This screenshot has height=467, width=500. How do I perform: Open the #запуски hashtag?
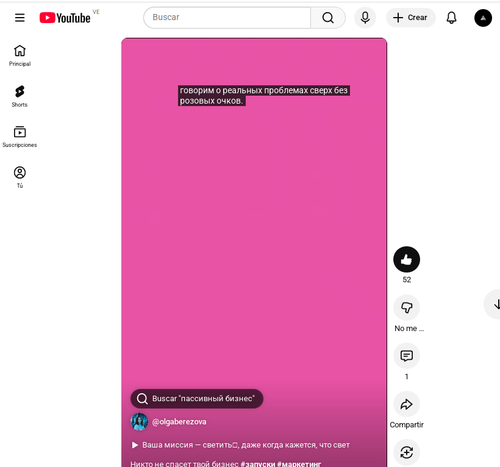[258, 464]
